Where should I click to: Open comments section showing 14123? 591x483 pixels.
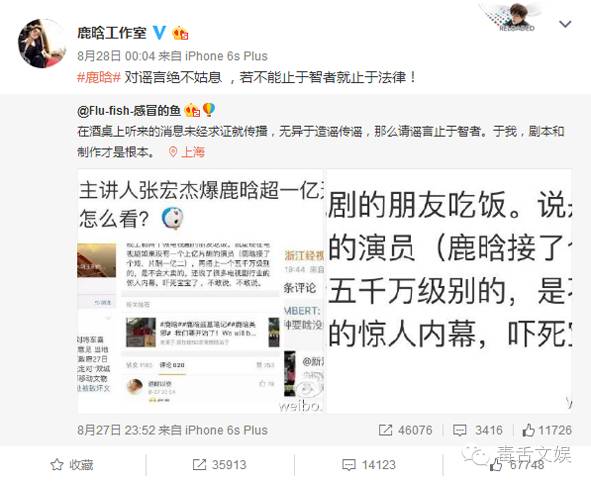click(x=369, y=465)
